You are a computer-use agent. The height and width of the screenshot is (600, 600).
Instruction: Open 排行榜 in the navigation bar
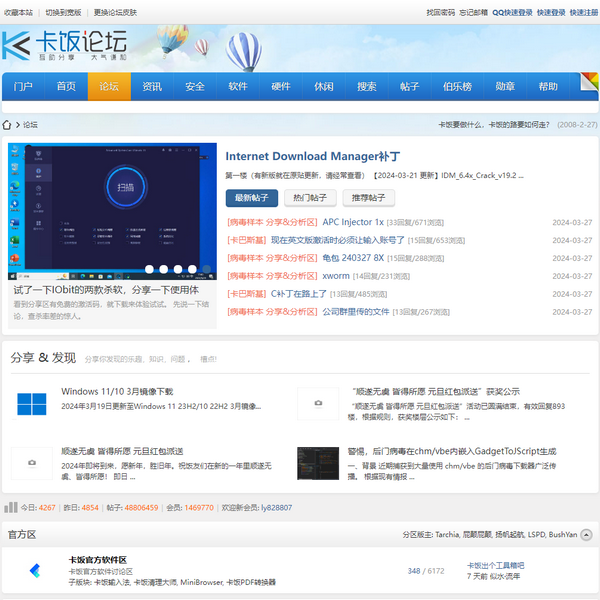(x=457, y=87)
